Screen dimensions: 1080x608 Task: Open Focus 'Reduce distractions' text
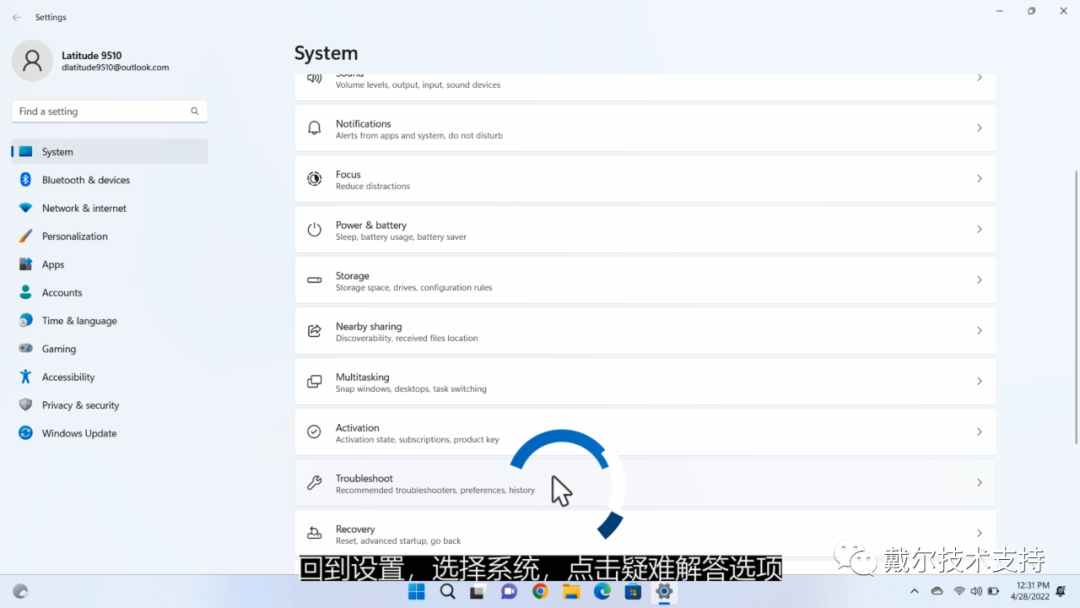pyautogui.click(x=373, y=186)
